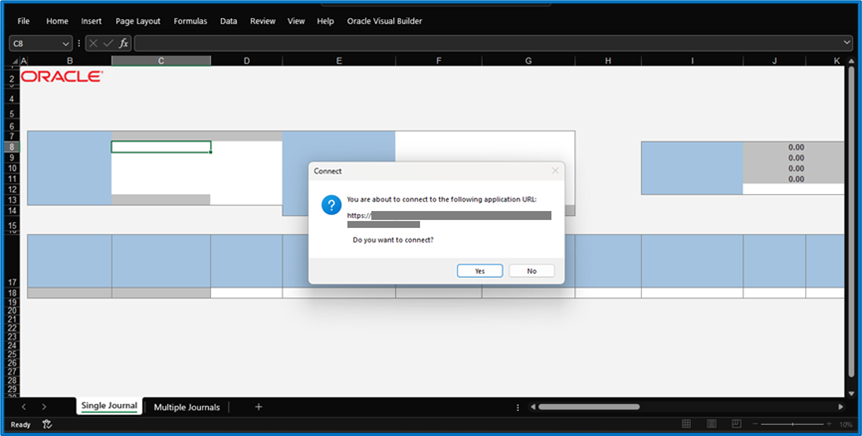Click the accessibility icon in status bar
862x436 pixels.
coord(47,424)
